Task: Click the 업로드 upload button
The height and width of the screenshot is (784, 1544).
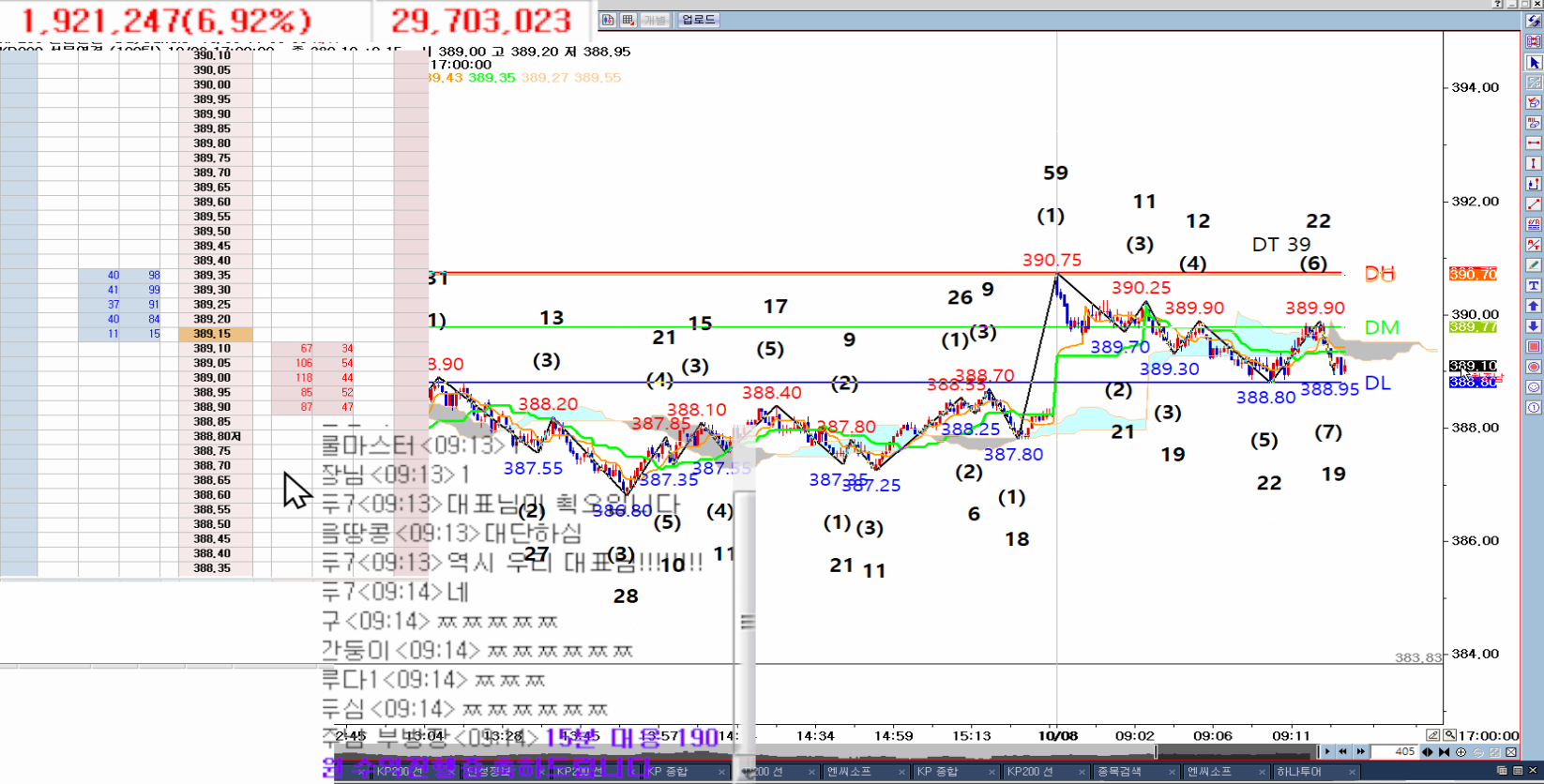Action: pos(699,20)
